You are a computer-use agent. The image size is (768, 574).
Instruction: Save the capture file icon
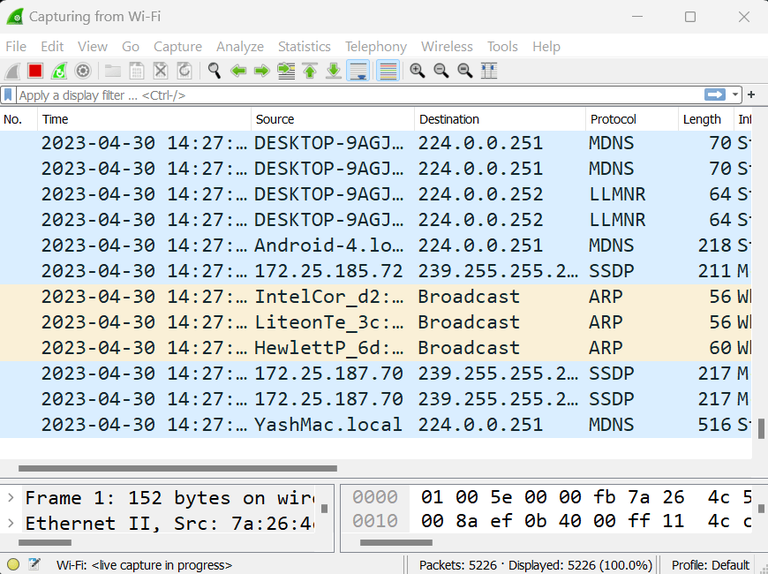click(137, 71)
